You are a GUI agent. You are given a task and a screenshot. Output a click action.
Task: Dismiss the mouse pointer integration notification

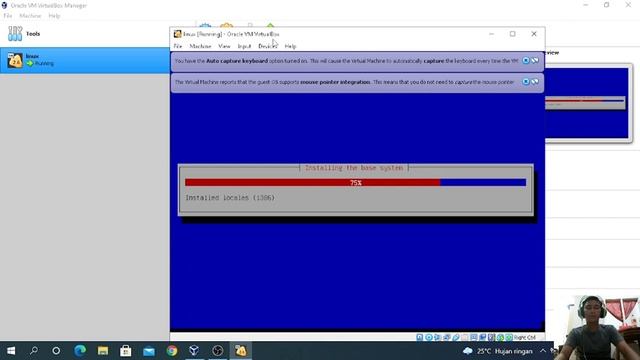[526, 82]
